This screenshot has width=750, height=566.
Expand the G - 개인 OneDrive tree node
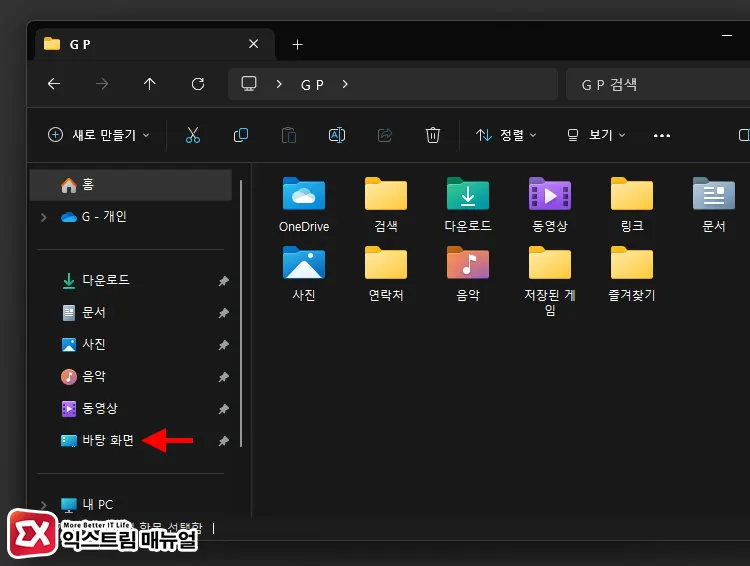tap(44, 217)
